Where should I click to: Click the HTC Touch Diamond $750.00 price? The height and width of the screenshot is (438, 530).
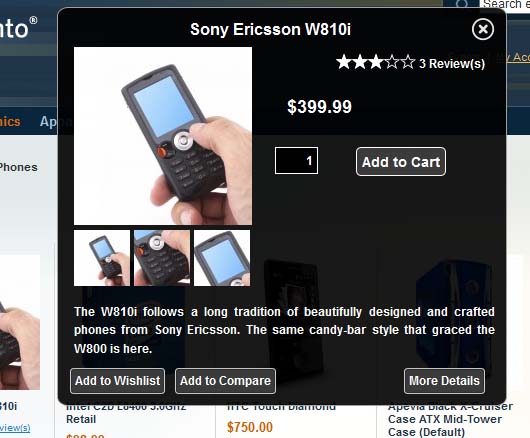[x=250, y=427]
